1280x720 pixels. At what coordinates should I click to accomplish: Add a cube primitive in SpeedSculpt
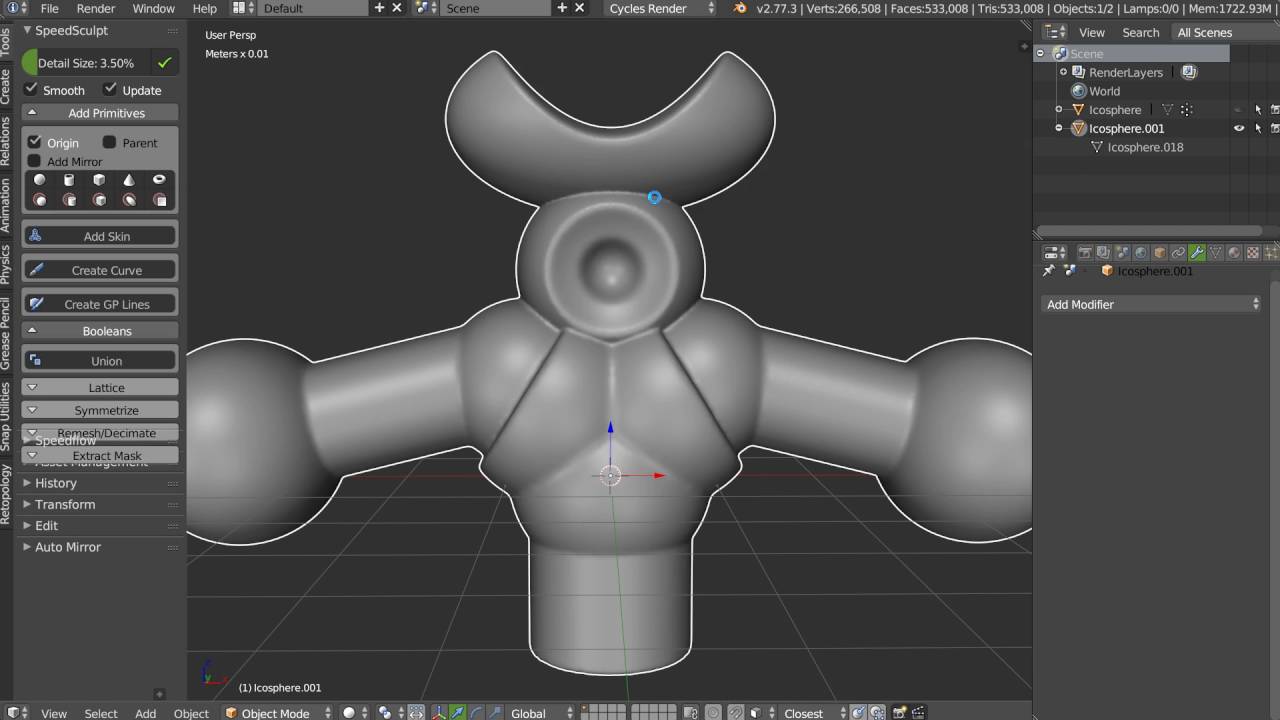(x=99, y=180)
